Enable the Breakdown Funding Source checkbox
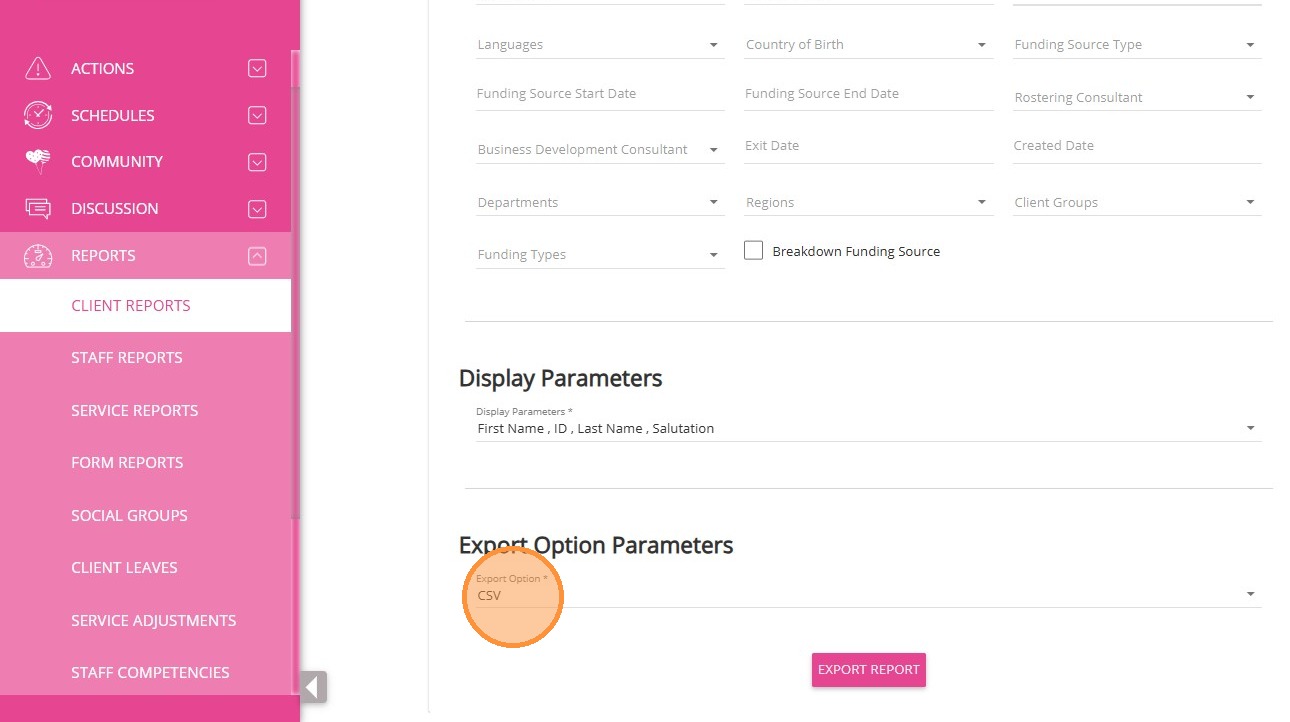The width and height of the screenshot is (1290, 722). (754, 251)
